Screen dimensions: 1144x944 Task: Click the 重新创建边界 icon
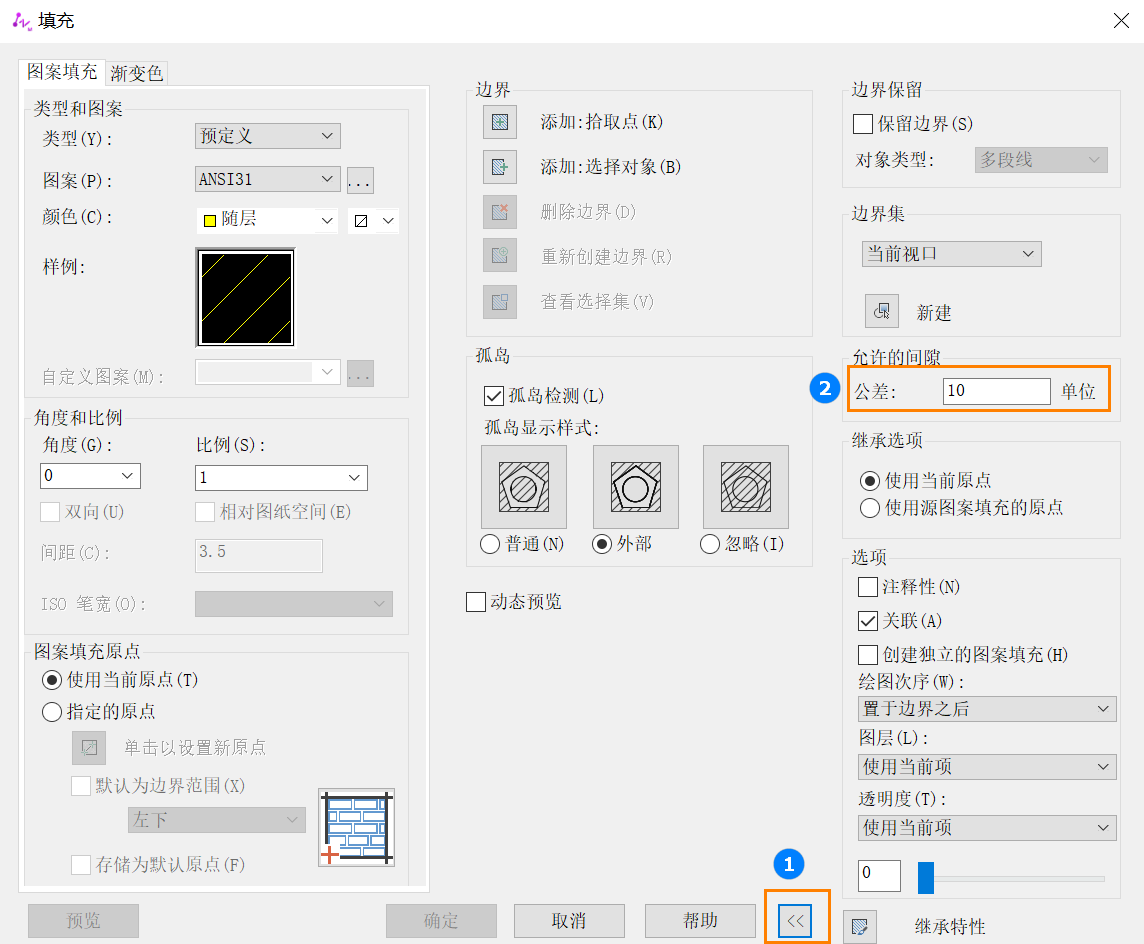[x=500, y=256]
